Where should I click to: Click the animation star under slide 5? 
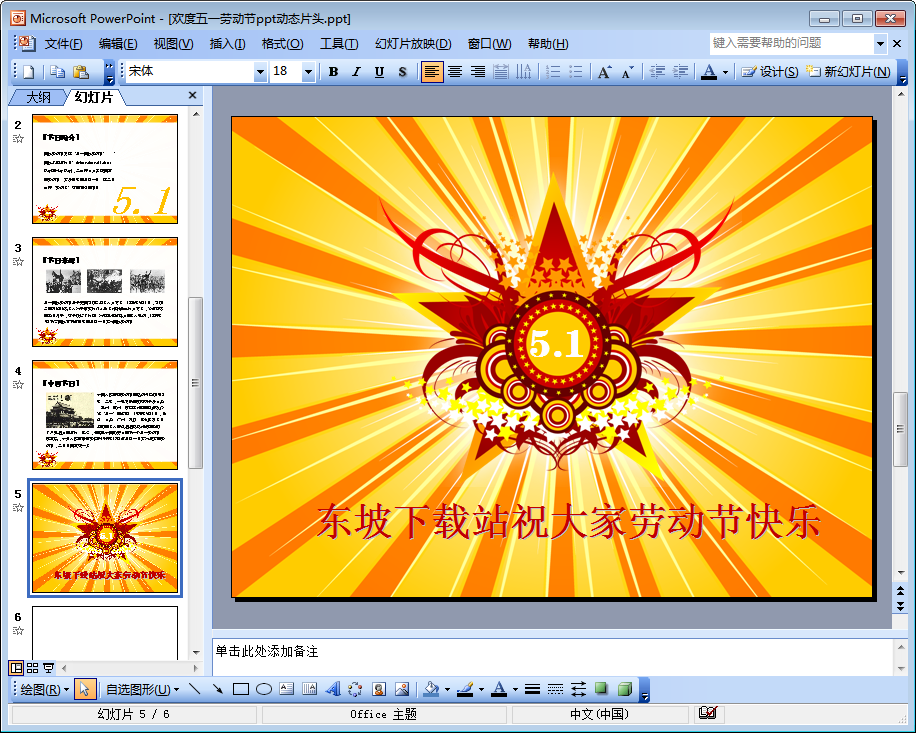coord(18,508)
